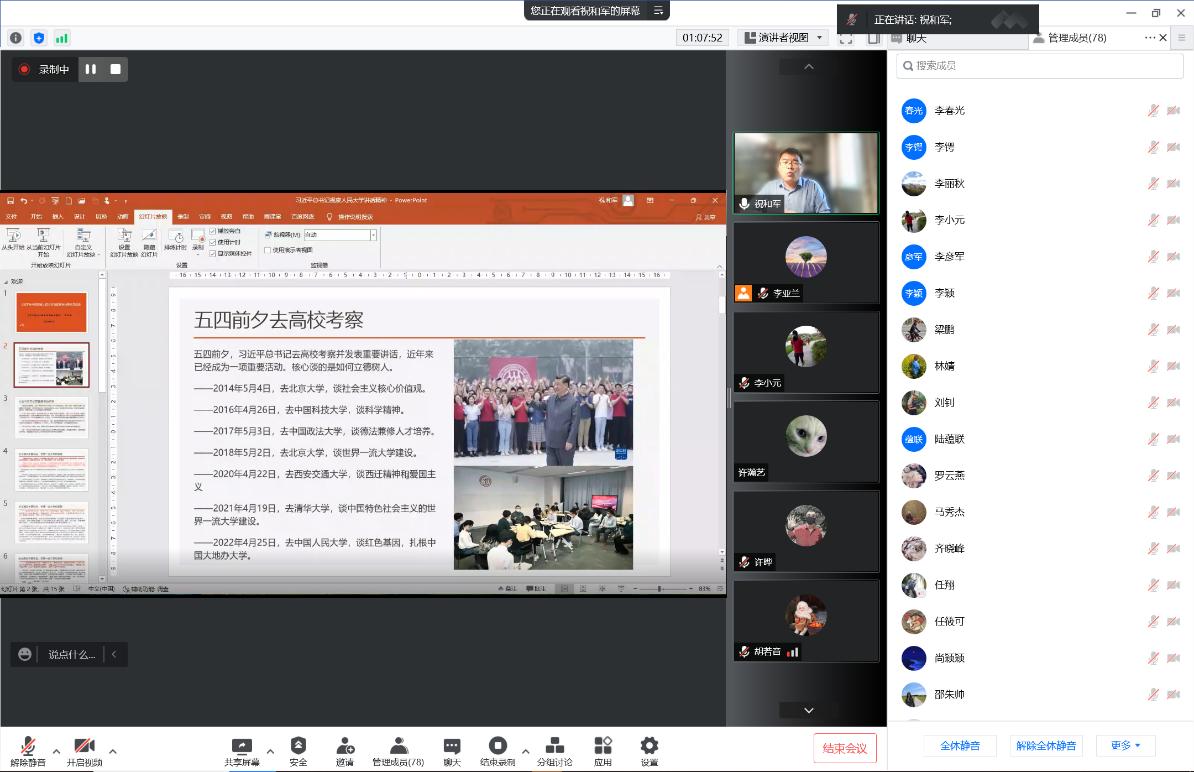The height and width of the screenshot is (772, 1194).
Task: Stop the recording with square button
Action: (116, 69)
